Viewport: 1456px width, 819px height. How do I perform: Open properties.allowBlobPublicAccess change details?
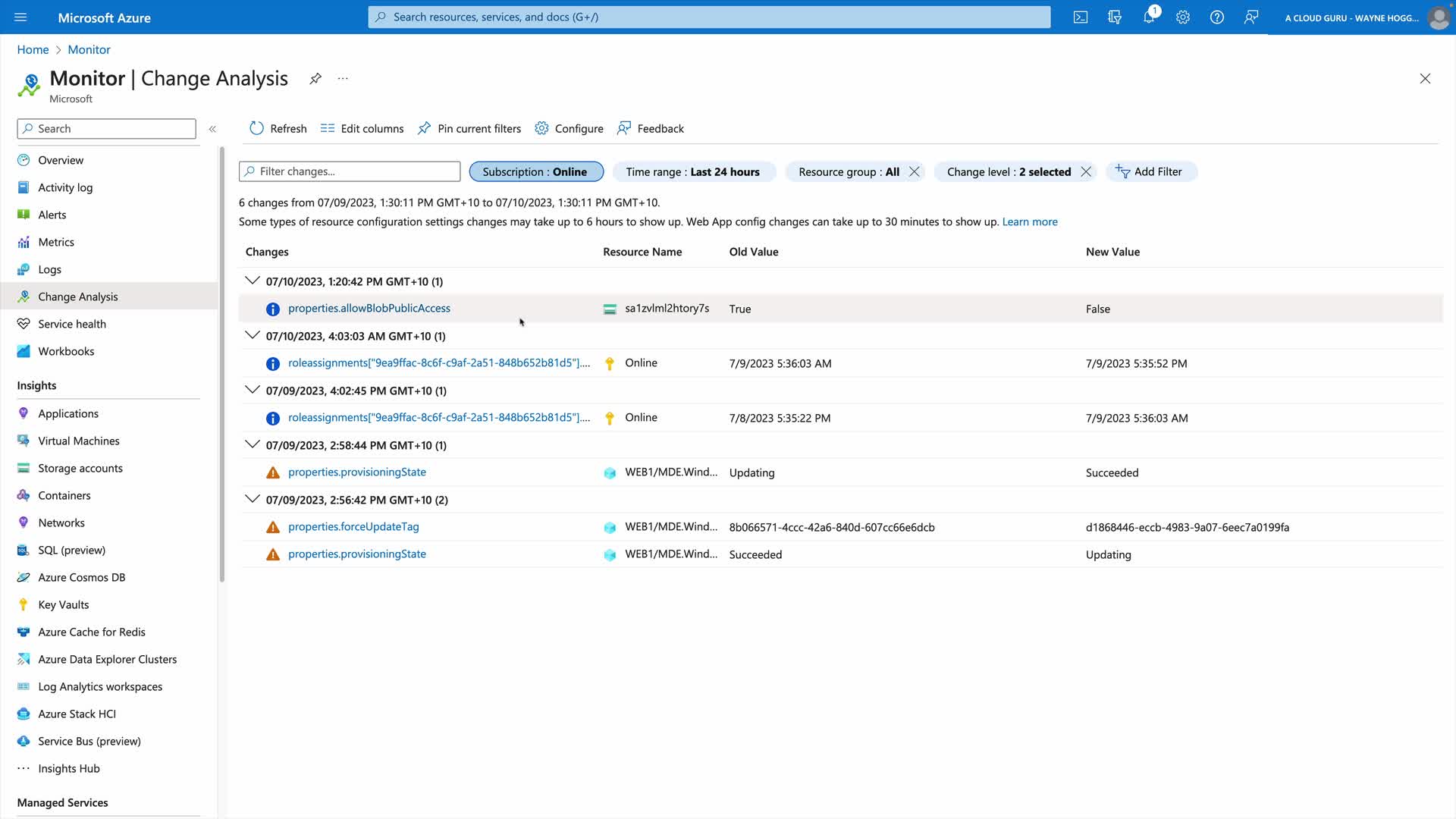pos(369,309)
